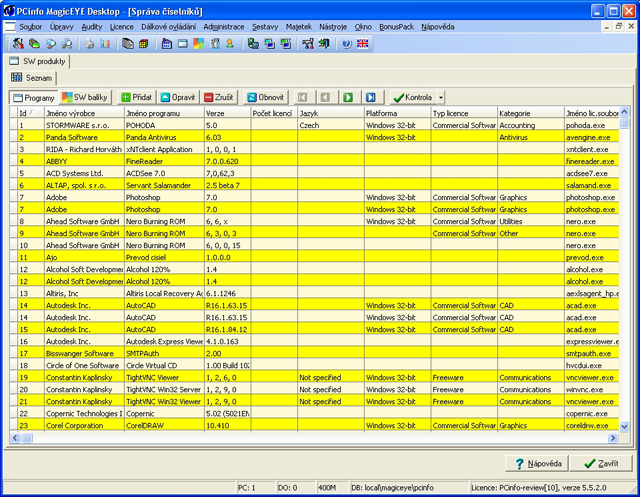Select the Seznam tab
The image size is (640, 497).
(x=32, y=78)
